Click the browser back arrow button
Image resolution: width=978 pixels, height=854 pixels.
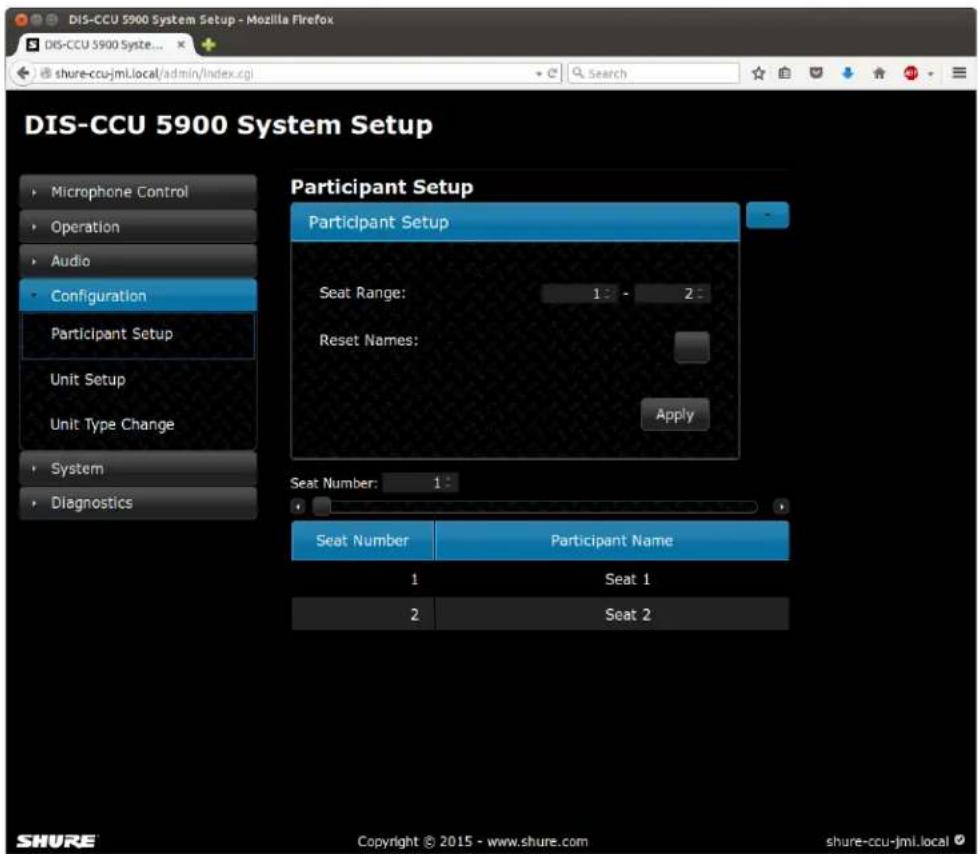[x=23, y=73]
